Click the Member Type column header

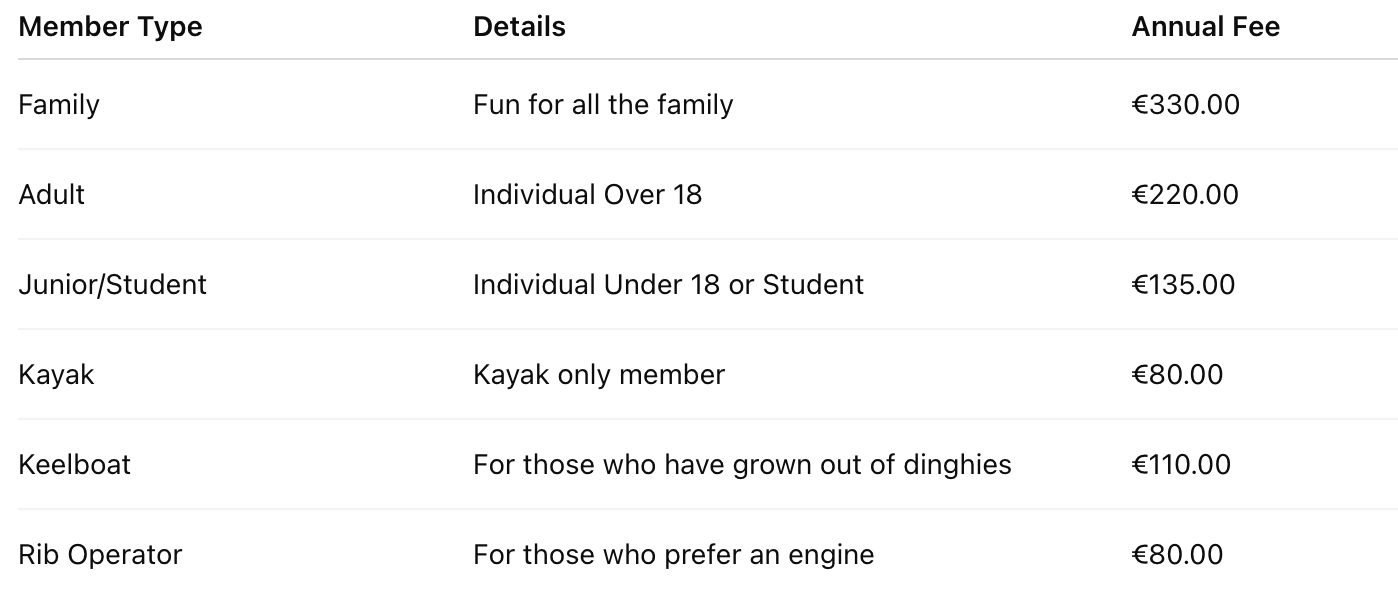point(110,27)
